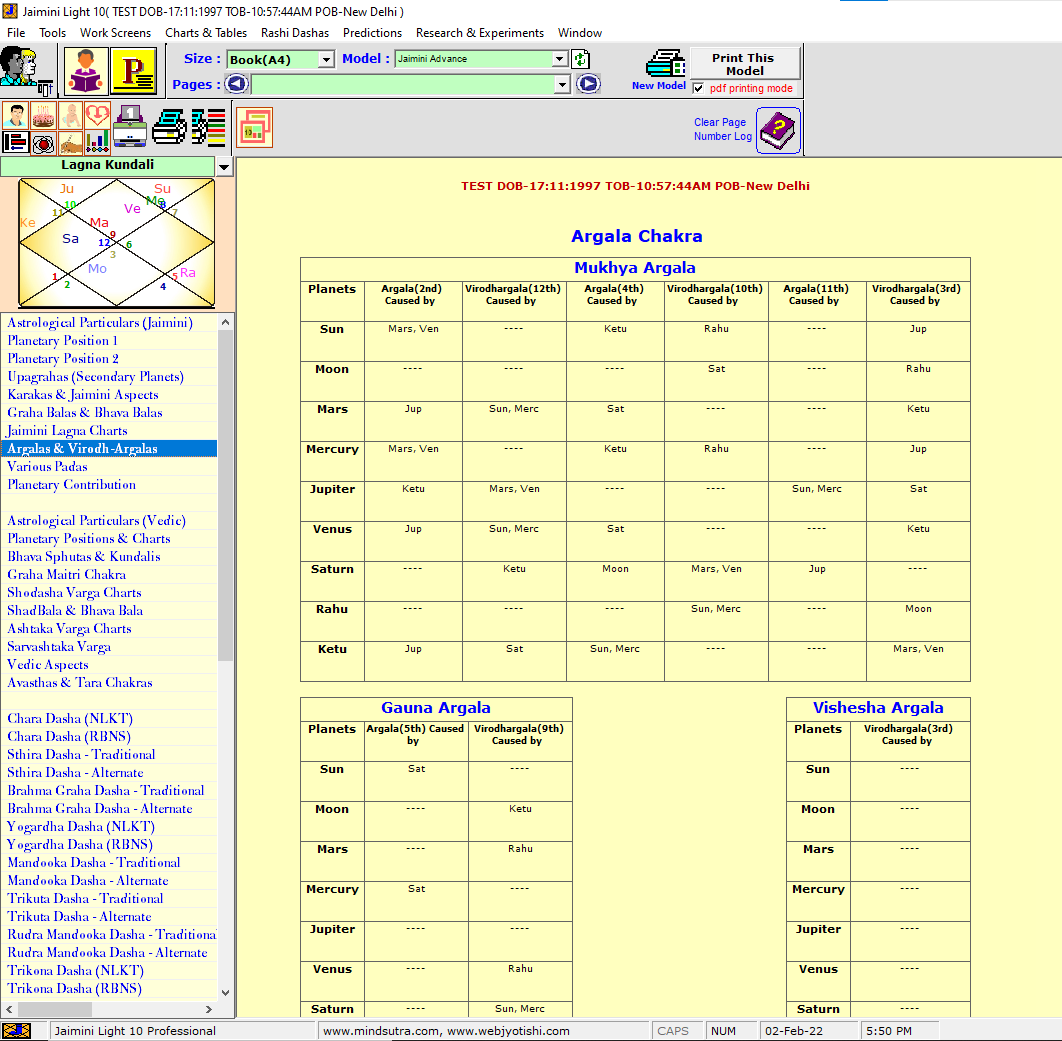This screenshot has height=1041, width=1062.
Task: Click the black-and-cyan printer icon
Action: click(x=169, y=127)
